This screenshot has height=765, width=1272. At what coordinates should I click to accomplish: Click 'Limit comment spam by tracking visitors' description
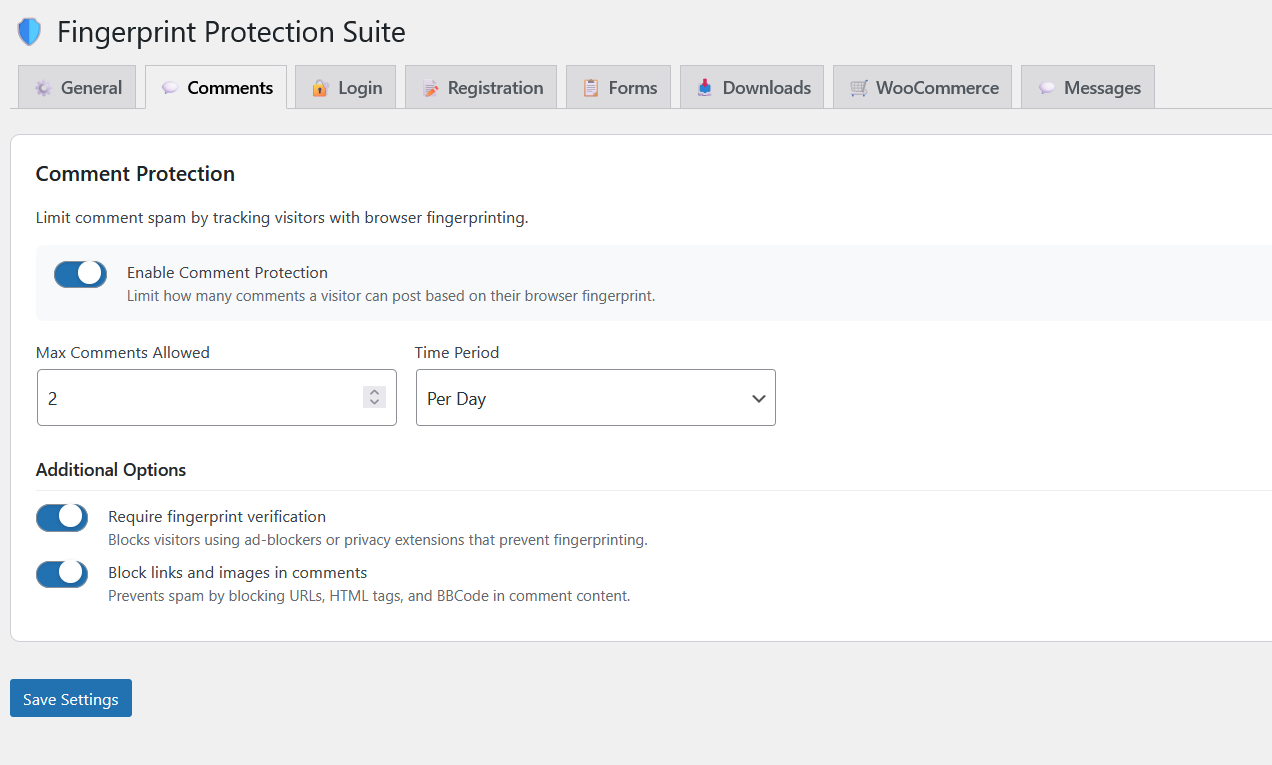(x=282, y=218)
